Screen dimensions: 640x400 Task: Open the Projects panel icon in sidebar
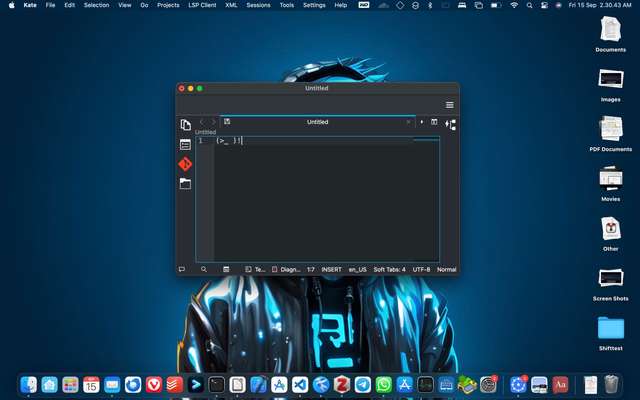pos(185,144)
